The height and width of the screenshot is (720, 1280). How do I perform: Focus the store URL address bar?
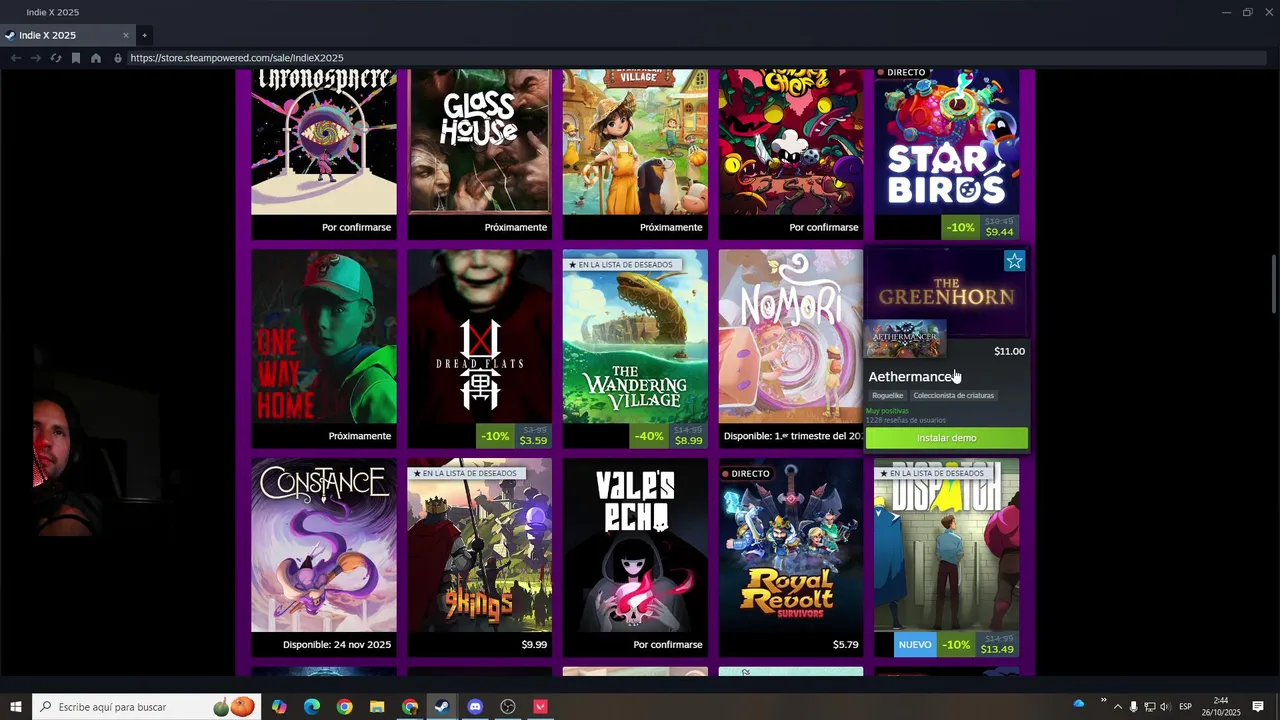coord(696,58)
